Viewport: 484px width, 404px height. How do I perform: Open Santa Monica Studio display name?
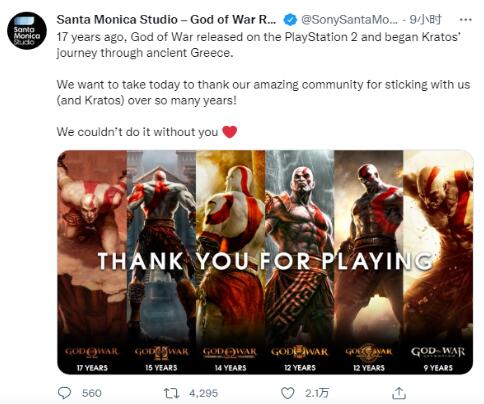(166, 20)
